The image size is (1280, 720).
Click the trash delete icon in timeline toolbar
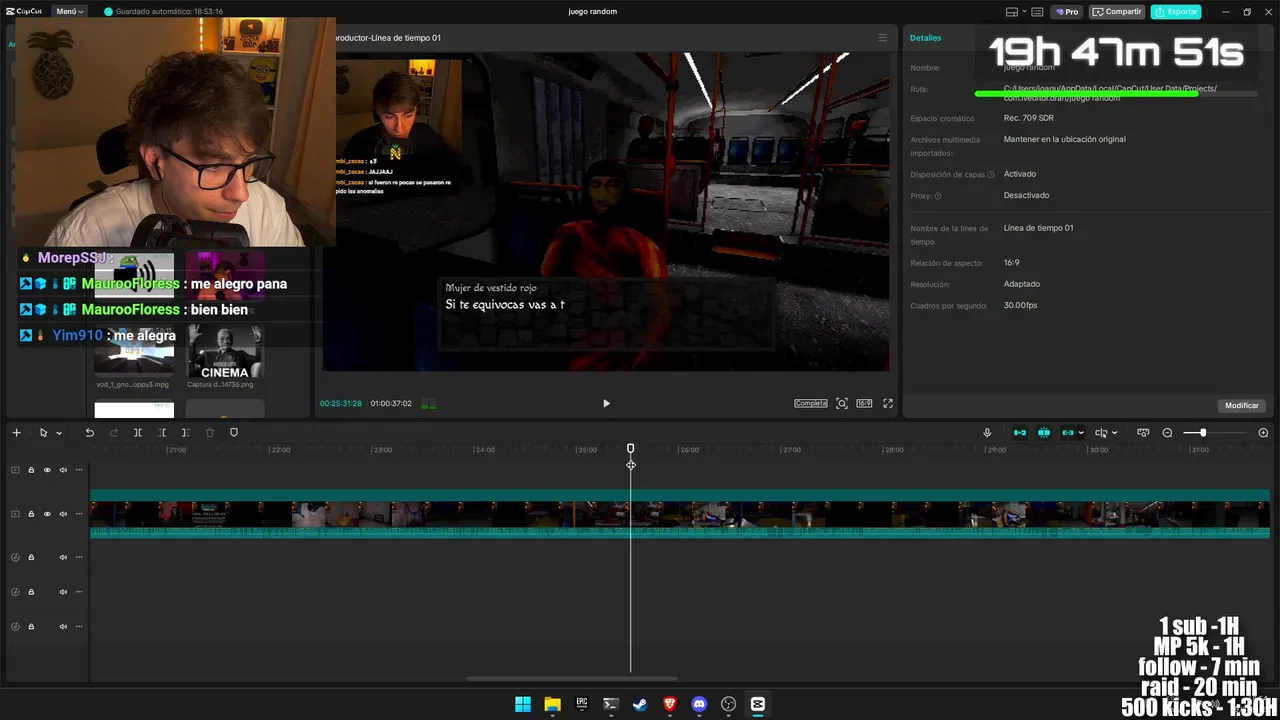tap(210, 433)
